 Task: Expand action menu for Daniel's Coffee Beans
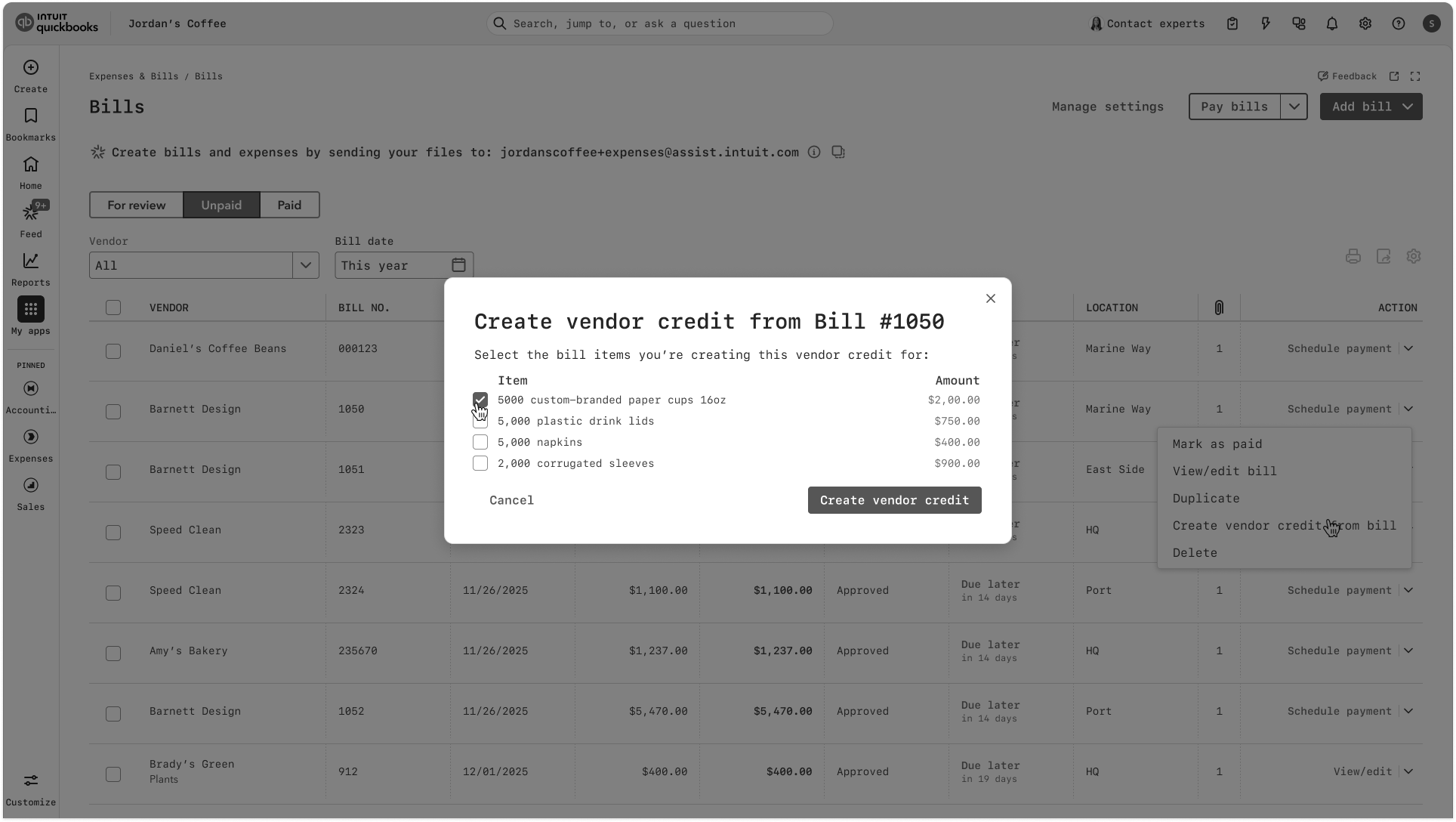click(x=1408, y=348)
